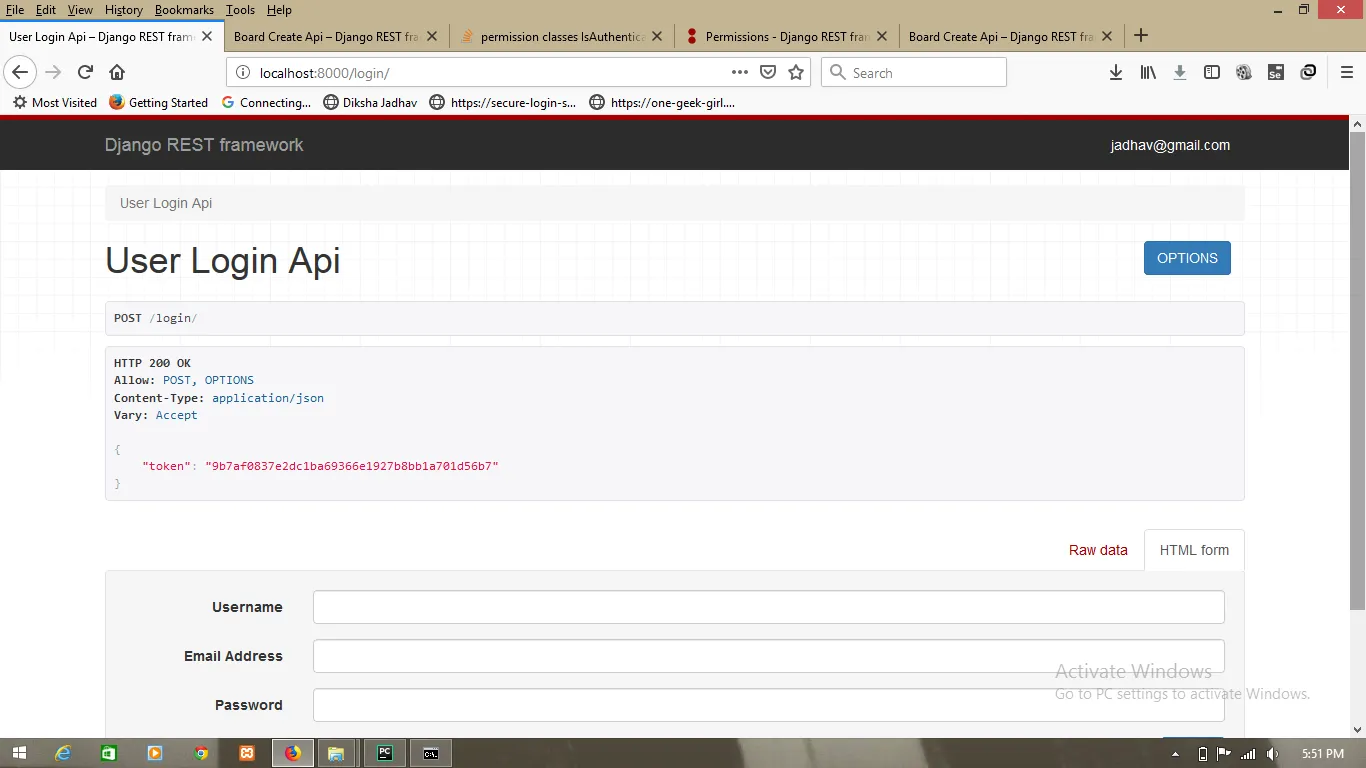Open the Help menu

[279, 9]
